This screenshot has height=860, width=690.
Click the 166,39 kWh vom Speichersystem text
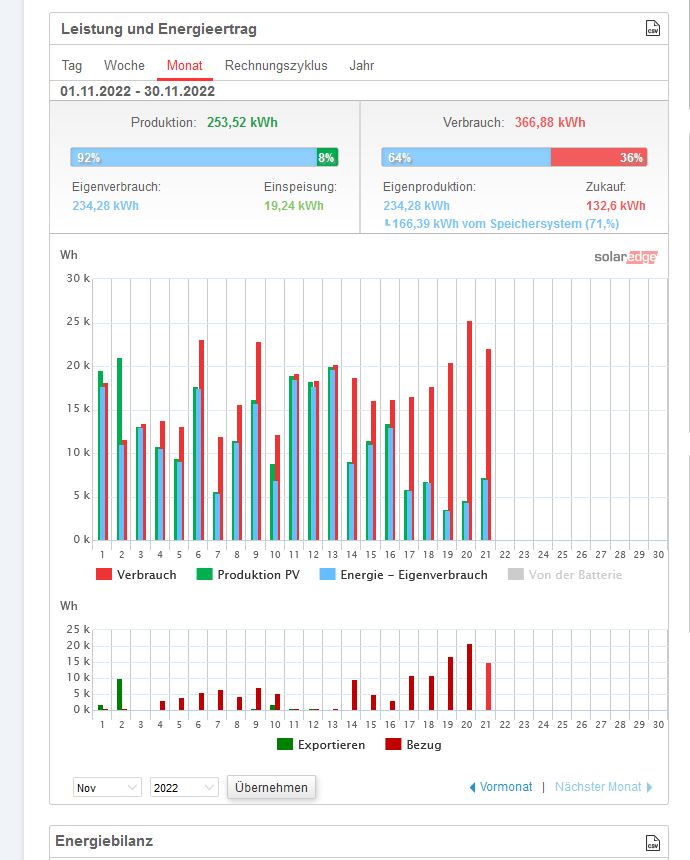point(505,224)
